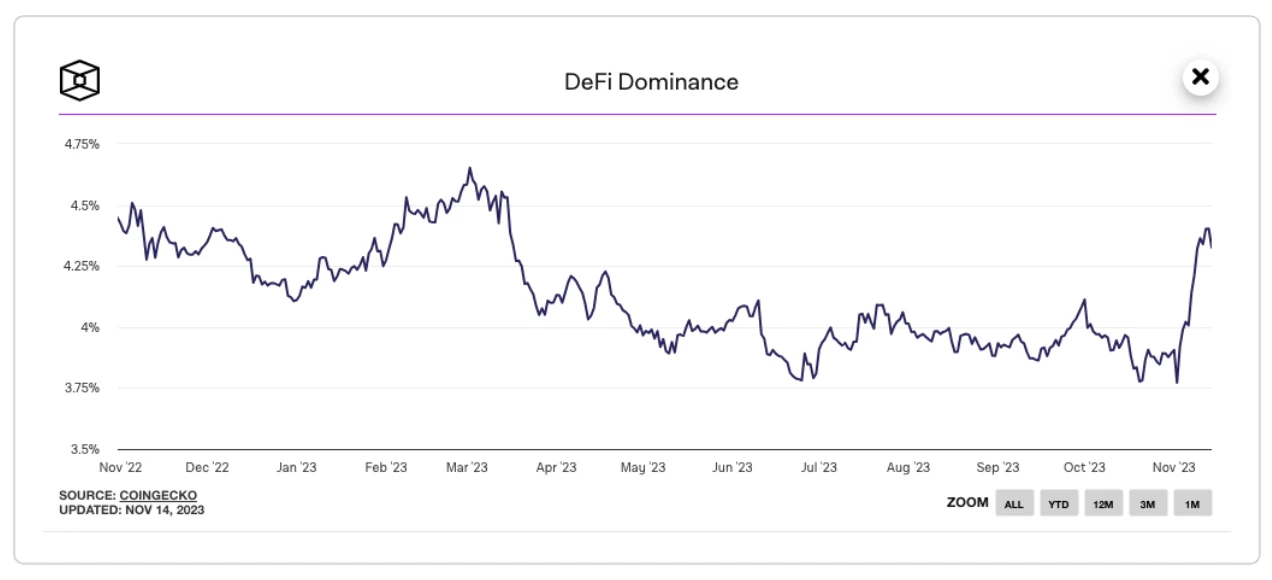Click the Oct '23 x-axis label
The image size is (1272, 580).
click(x=1084, y=467)
